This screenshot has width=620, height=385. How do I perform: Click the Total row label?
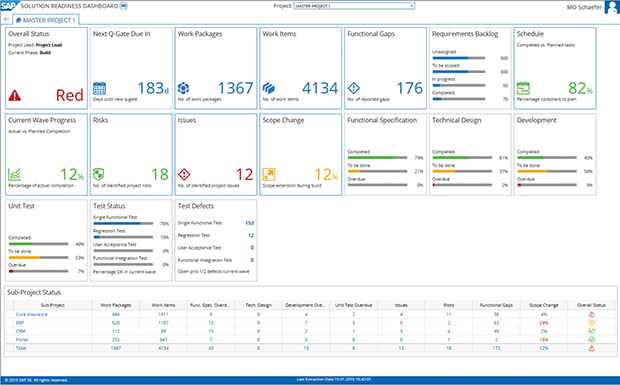(x=21, y=348)
